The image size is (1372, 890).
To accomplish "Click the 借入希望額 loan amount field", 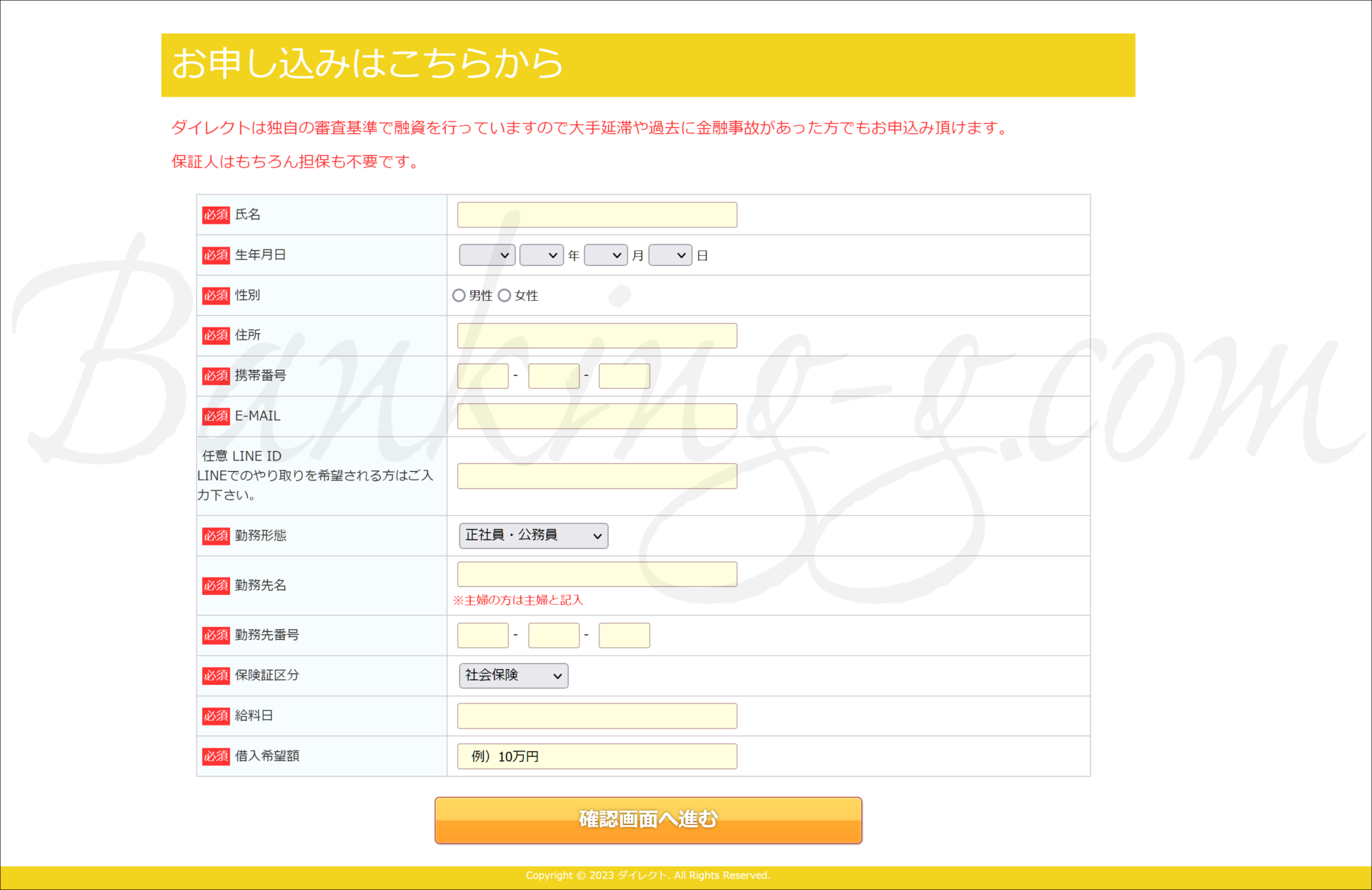I will (597, 756).
